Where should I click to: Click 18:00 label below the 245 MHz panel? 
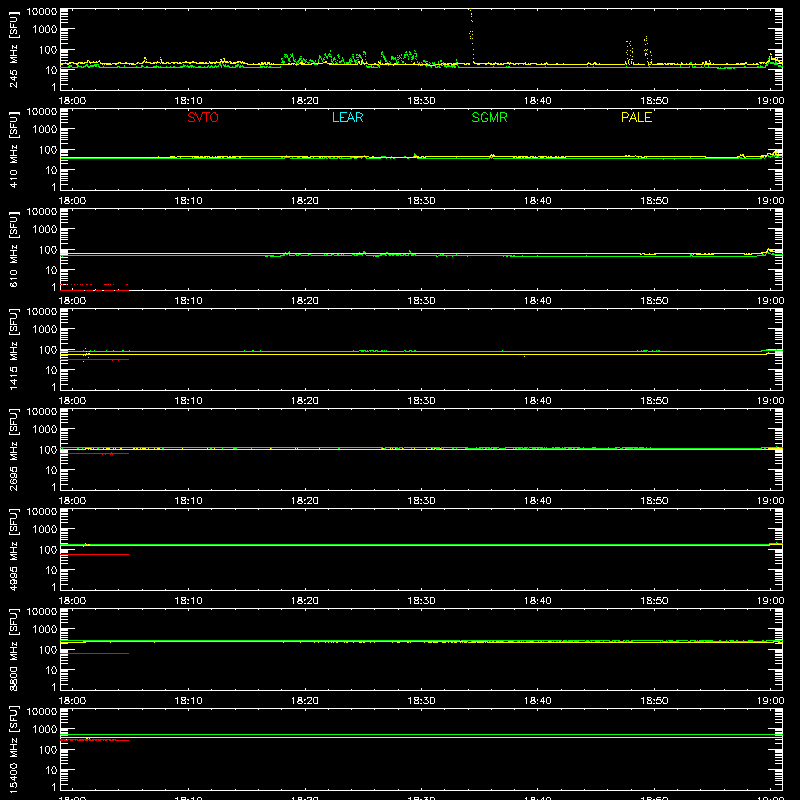pyautogui.click(x=72, y=101)
